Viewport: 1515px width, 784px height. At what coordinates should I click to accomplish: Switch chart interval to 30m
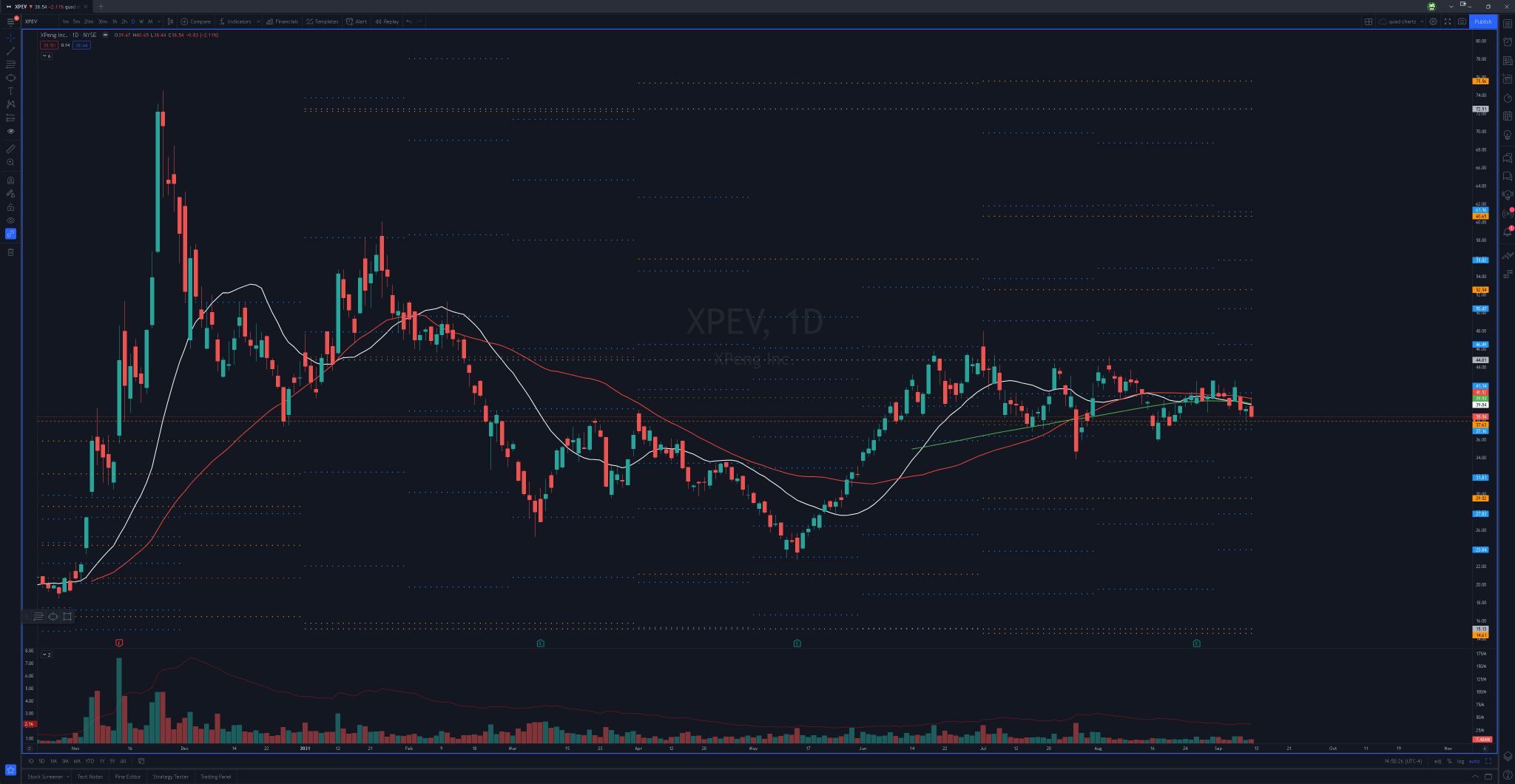pos(102,21)
